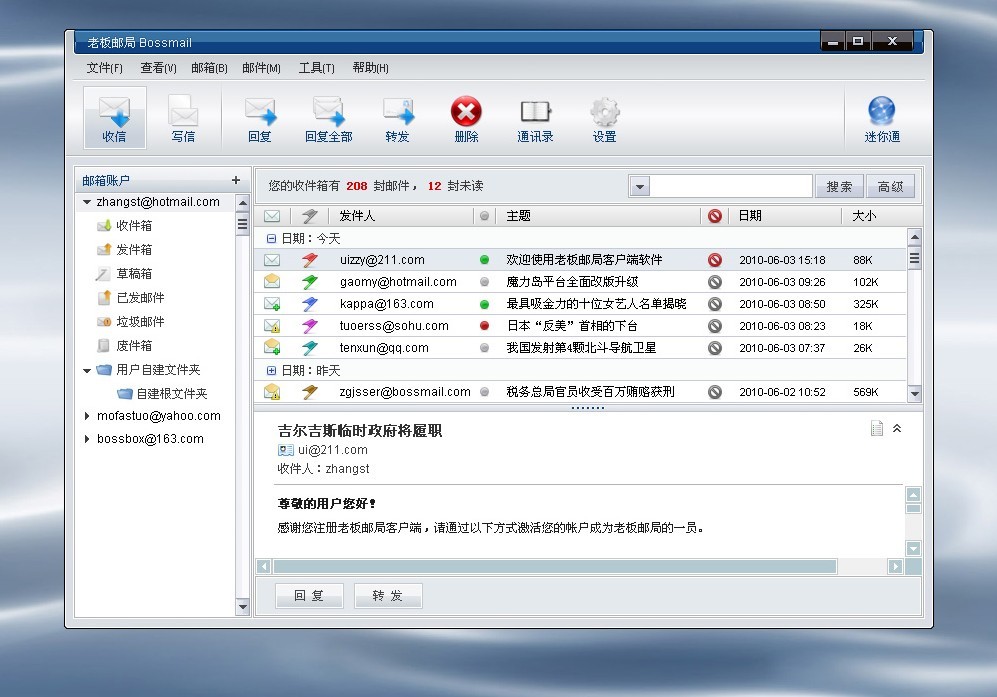This screenshot has width=997, height=697.
Task: Click the preview horizontal scrollbar thumb
Action: pos(554,567)
